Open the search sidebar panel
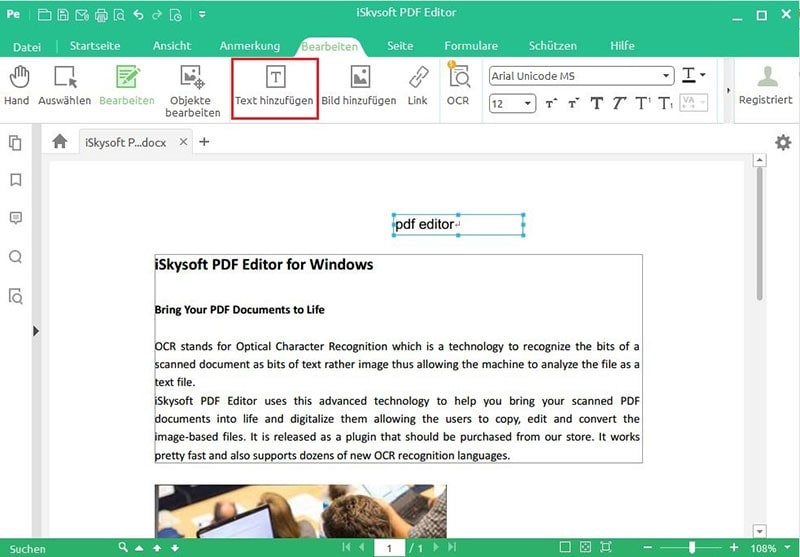Viewport: 800px width, 557px height. click(x=15, y=257)
